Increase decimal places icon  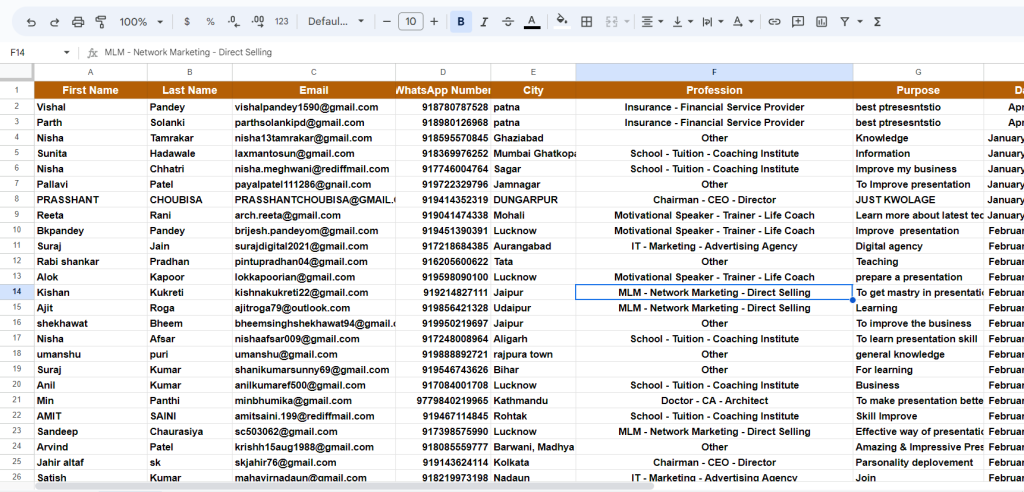coord(257,22)
